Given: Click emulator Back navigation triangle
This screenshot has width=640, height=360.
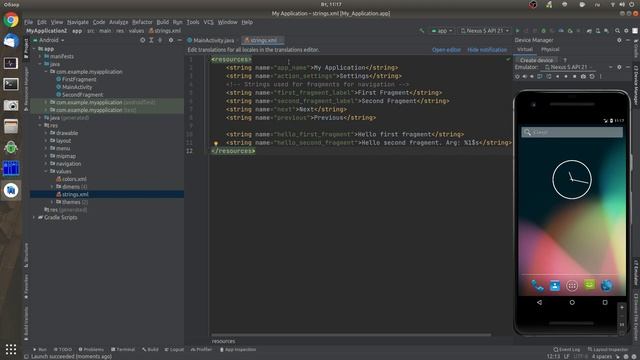Looking at the screenshot, I should (x=539, y=302).
